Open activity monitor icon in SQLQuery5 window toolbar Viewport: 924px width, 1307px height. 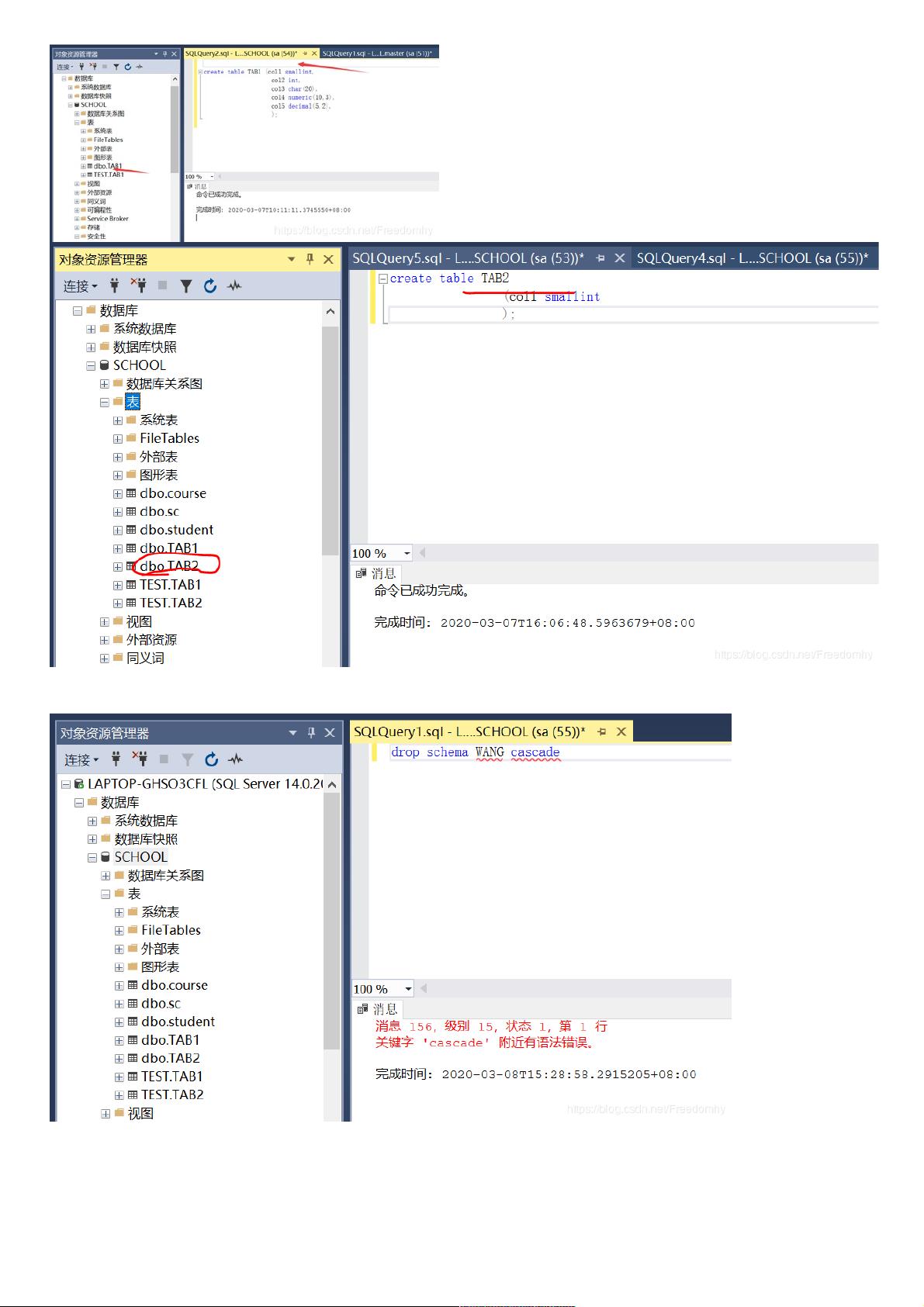click(234, 285)
